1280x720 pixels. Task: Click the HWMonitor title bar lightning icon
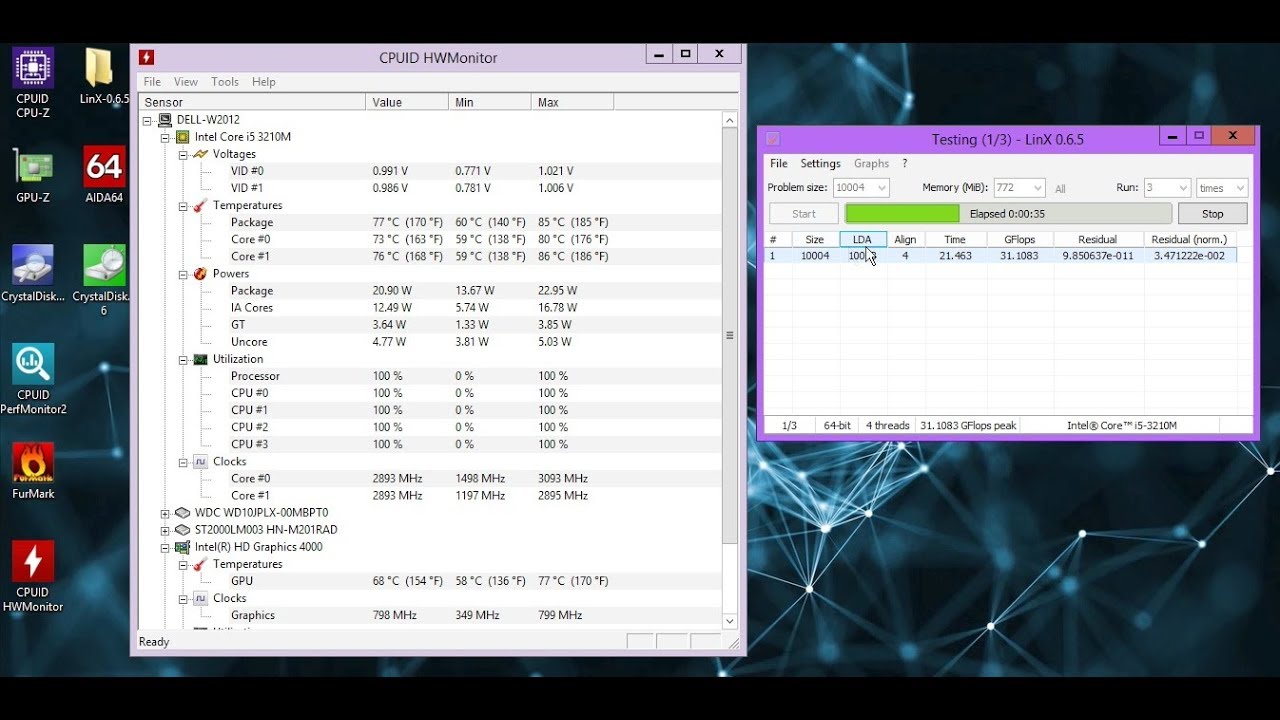pyautogui.click(x=146, y=57)
